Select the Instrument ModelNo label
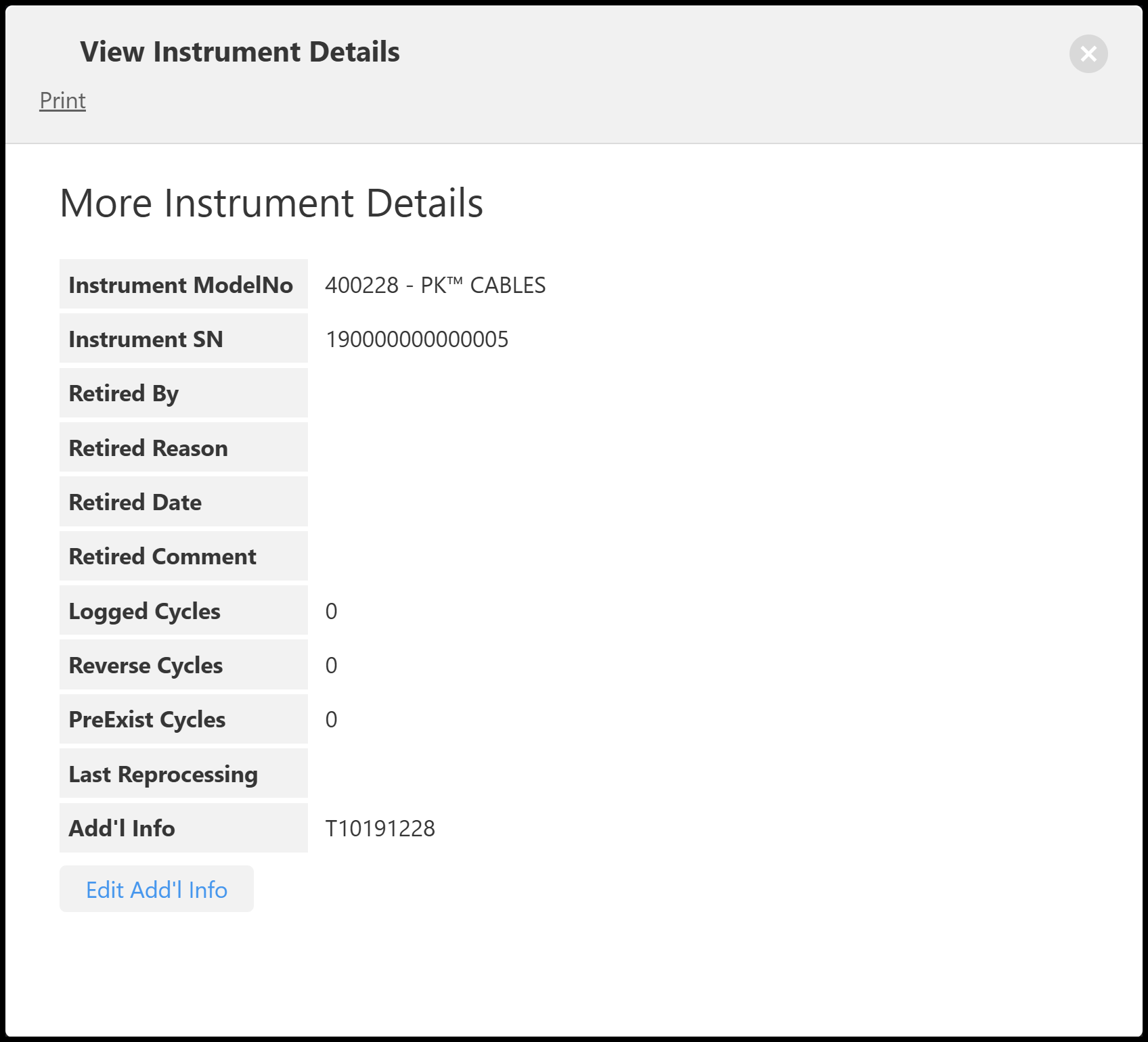This screenshot has width=1148, height=1042. pos(181,285)
